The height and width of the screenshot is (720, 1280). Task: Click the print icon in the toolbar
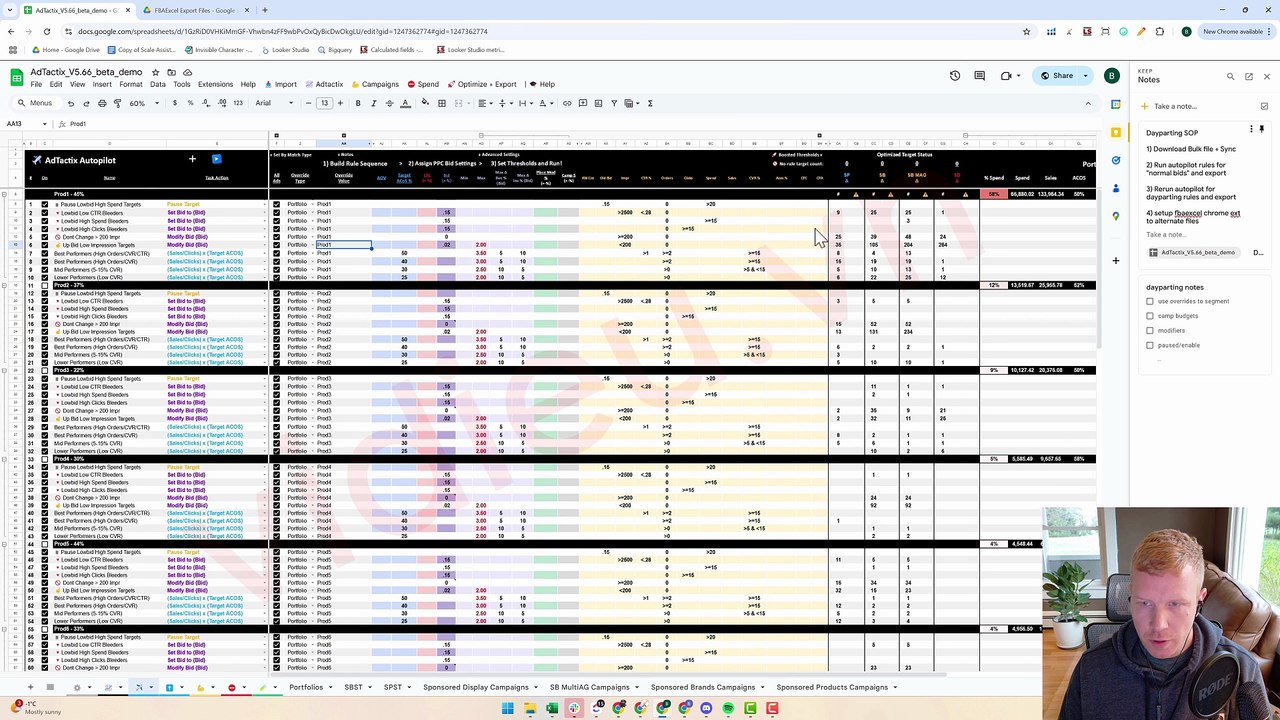102,103
